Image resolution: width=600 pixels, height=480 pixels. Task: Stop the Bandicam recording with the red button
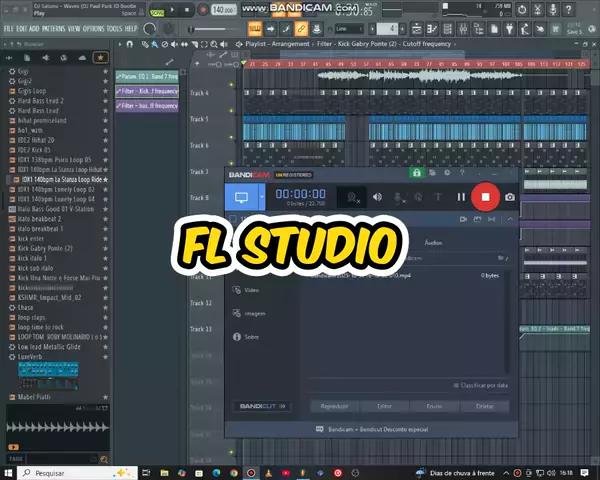[485, 196]
